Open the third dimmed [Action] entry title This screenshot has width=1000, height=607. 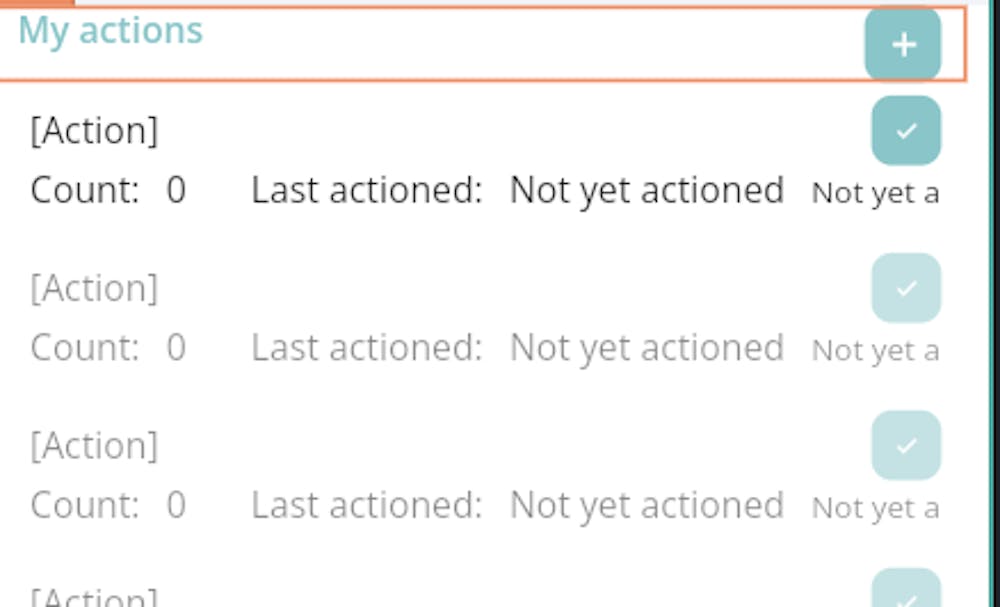(94, 446)
